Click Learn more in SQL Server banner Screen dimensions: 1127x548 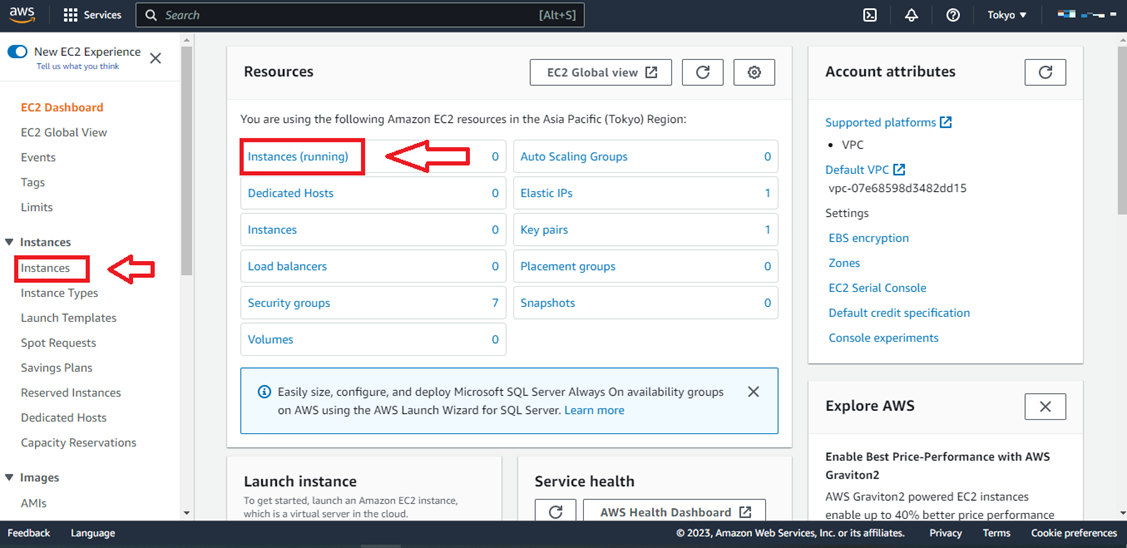point(594,410)
